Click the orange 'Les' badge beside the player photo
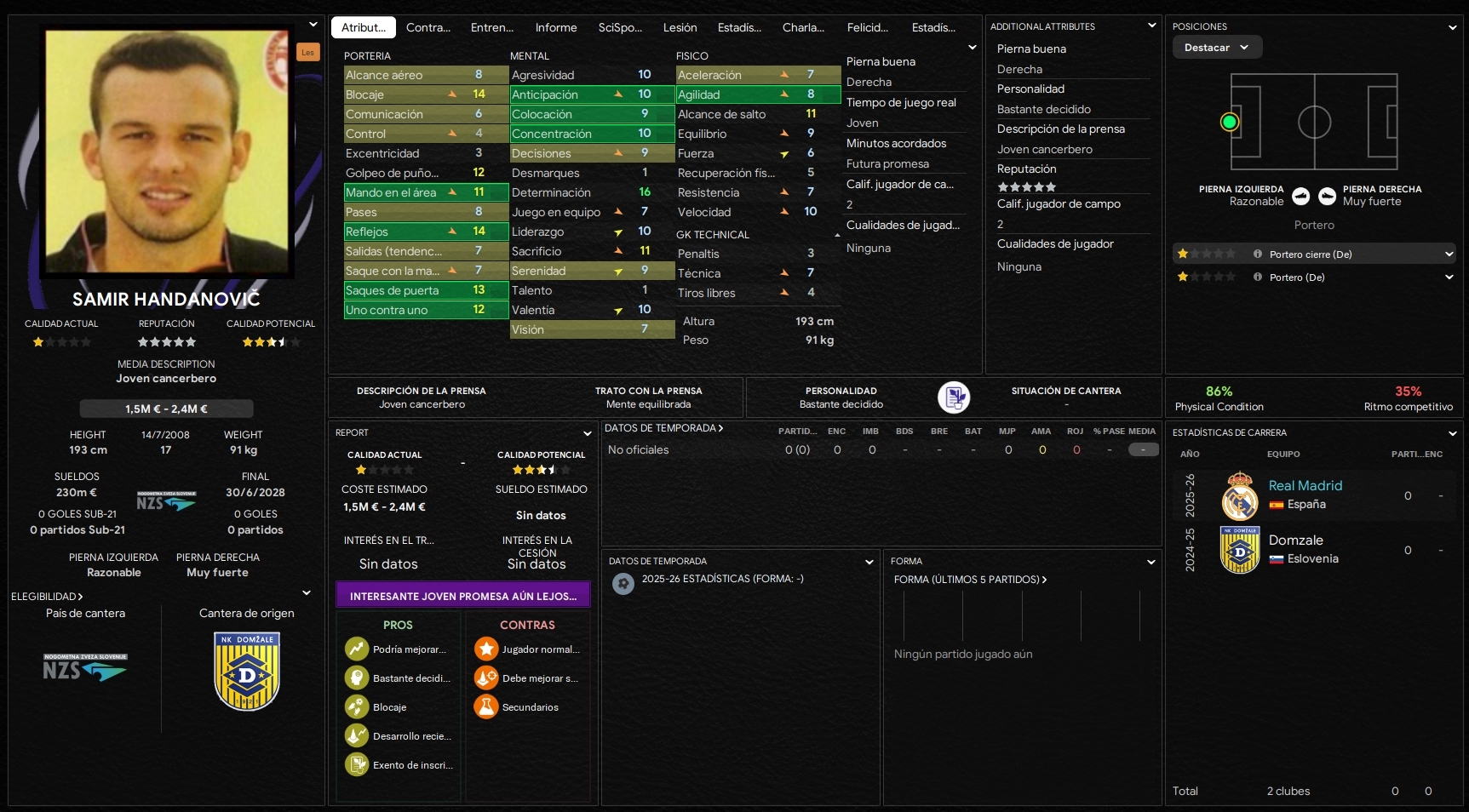The height and width of the screenshot is (812, 1469). (307, 53)
